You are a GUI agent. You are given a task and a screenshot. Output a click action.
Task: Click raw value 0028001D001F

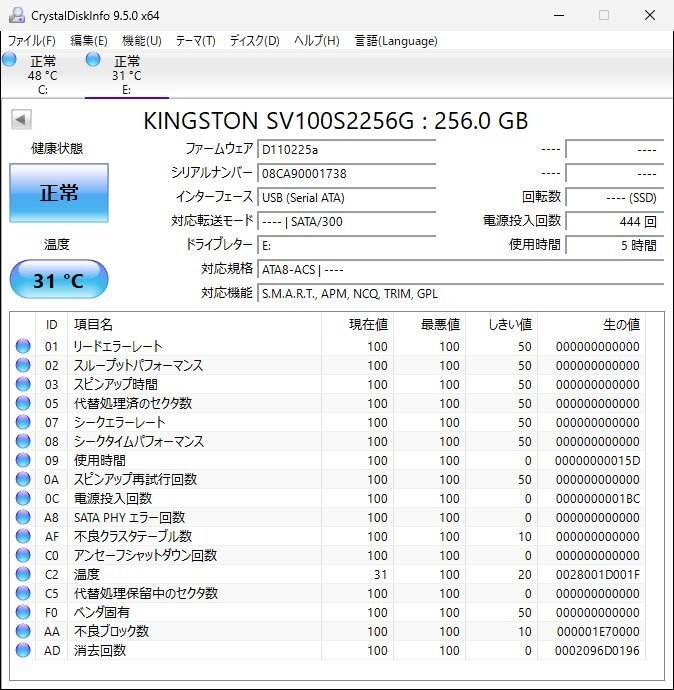click(x=597, y=575)
